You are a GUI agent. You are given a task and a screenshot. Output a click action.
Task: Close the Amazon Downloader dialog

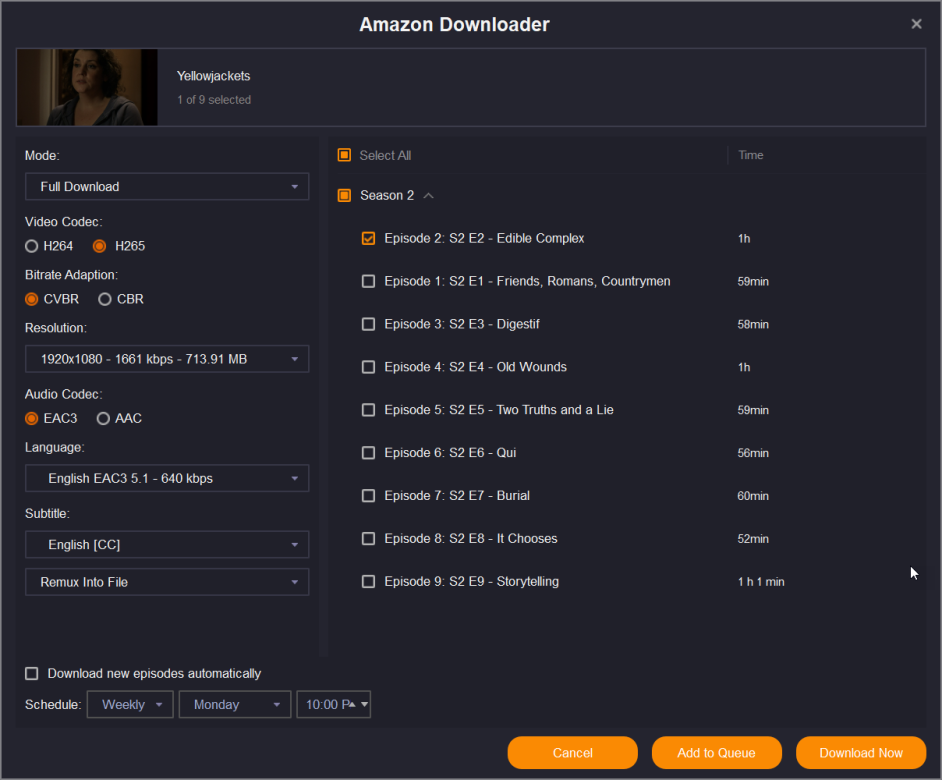pyautogui.click(x=916, y=24)
